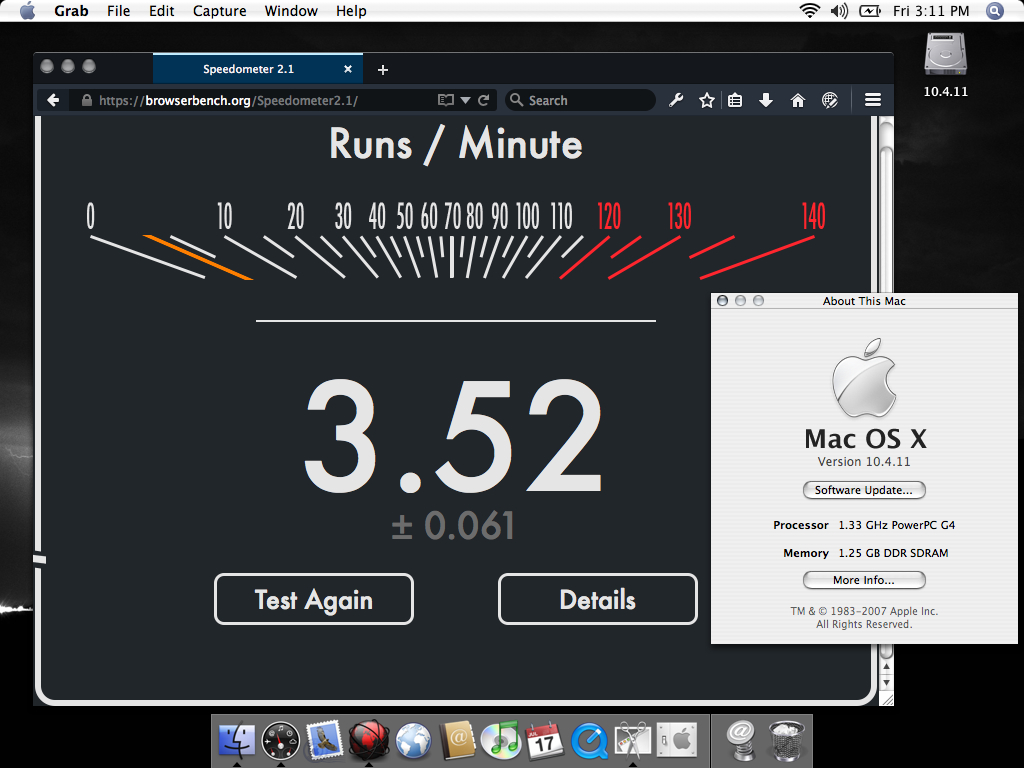Click the globe with pencil toolbar icon

click(x=829, y=100)
